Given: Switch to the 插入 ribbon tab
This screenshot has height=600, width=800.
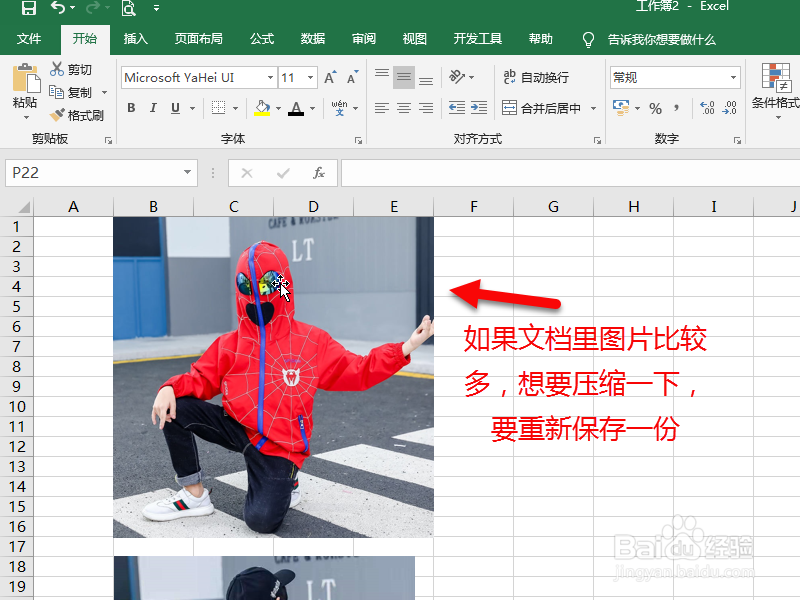Looking at the screenshot, I should click(135, 39).
